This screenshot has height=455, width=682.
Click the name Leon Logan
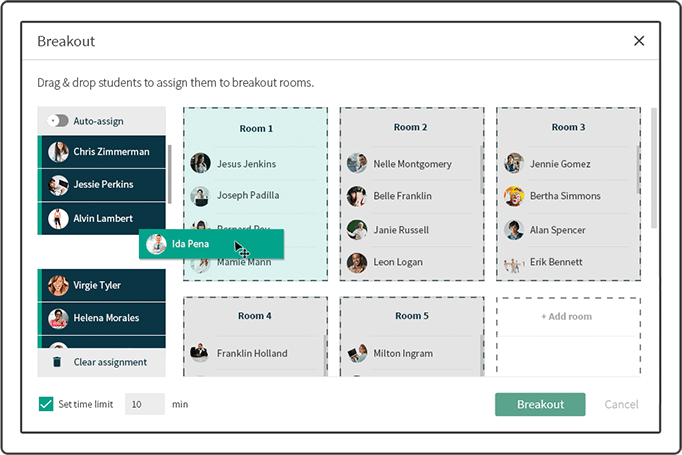coord(398,262)
